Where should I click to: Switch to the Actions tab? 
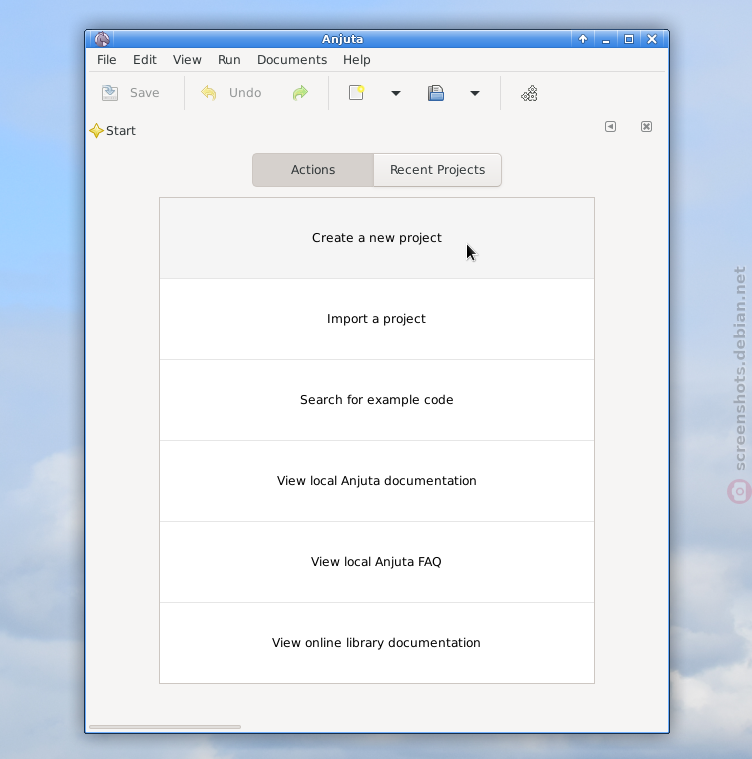pyautogui.click(x=313, y=170)
